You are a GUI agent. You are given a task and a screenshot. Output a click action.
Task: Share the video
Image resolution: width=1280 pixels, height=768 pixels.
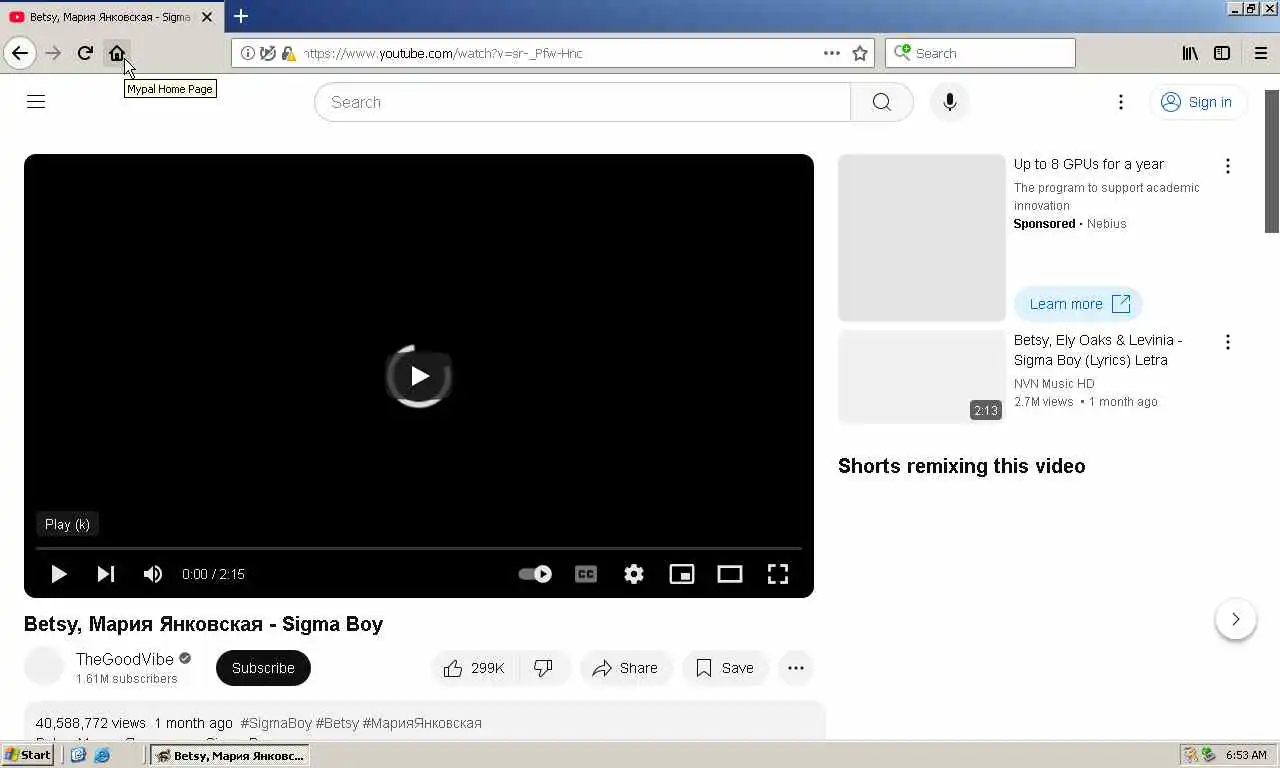coord(626,668)
